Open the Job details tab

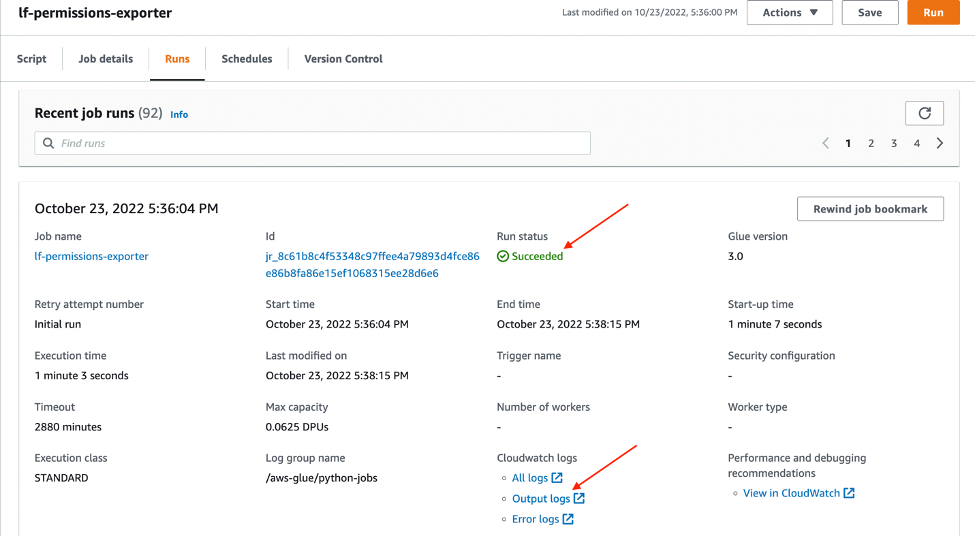[x=105, y=59]
